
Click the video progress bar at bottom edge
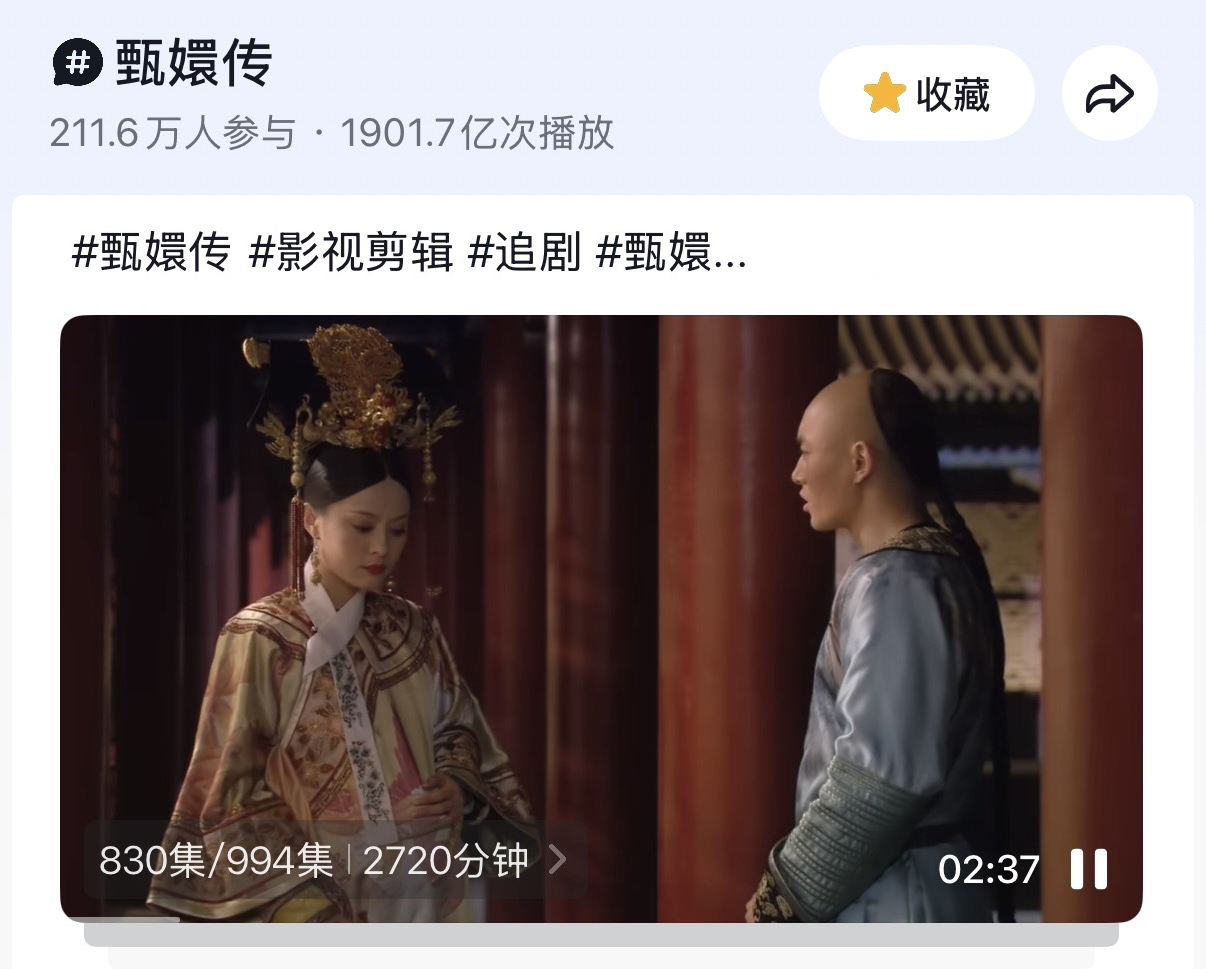[601, 919]
